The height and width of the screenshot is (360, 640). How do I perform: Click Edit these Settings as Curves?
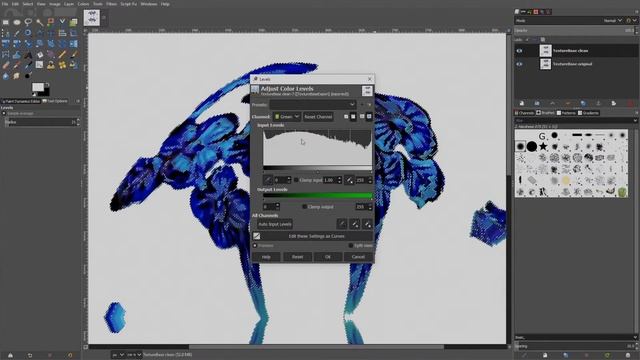coord(313,236)
